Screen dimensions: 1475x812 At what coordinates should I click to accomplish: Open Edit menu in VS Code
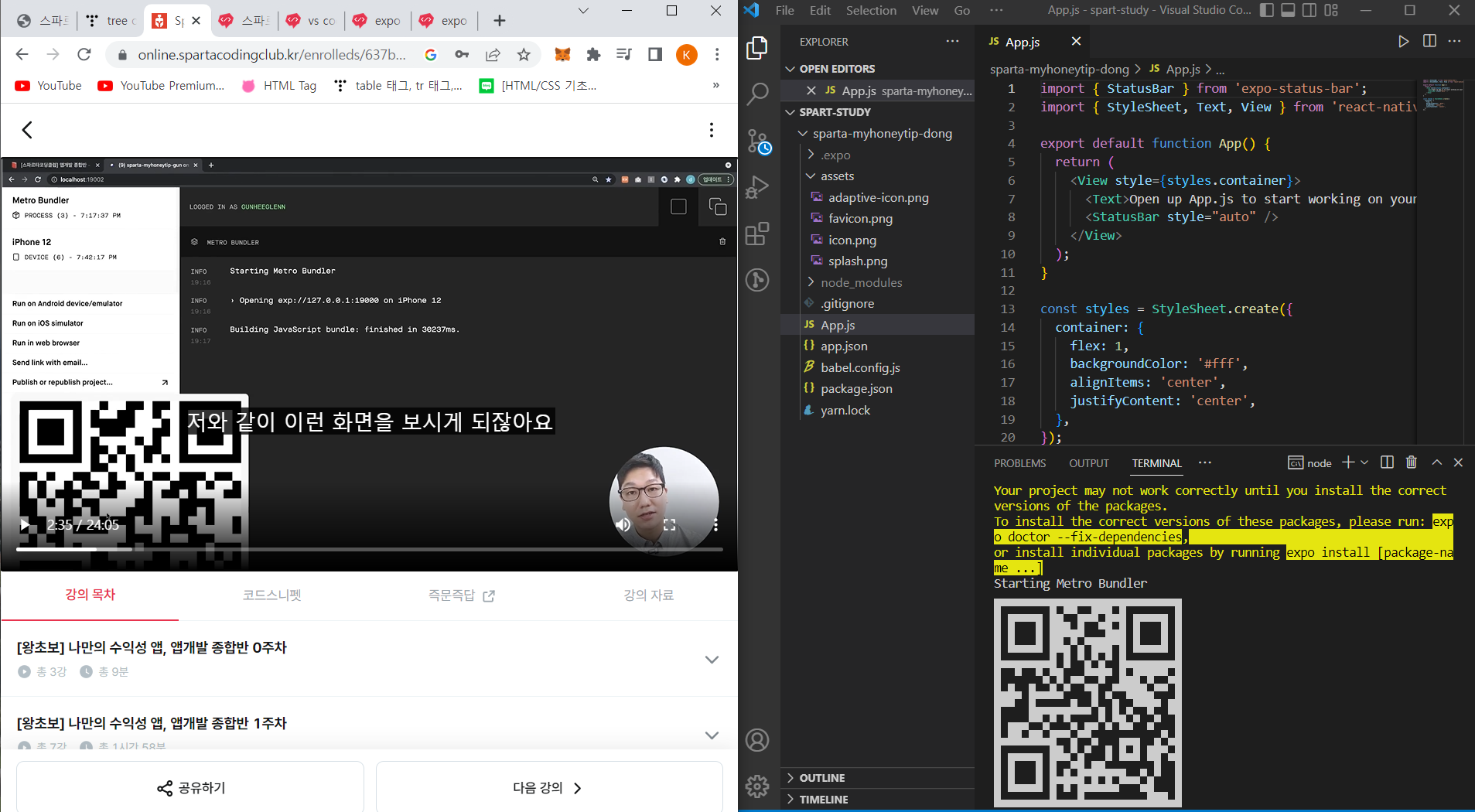tap(820, 10)
